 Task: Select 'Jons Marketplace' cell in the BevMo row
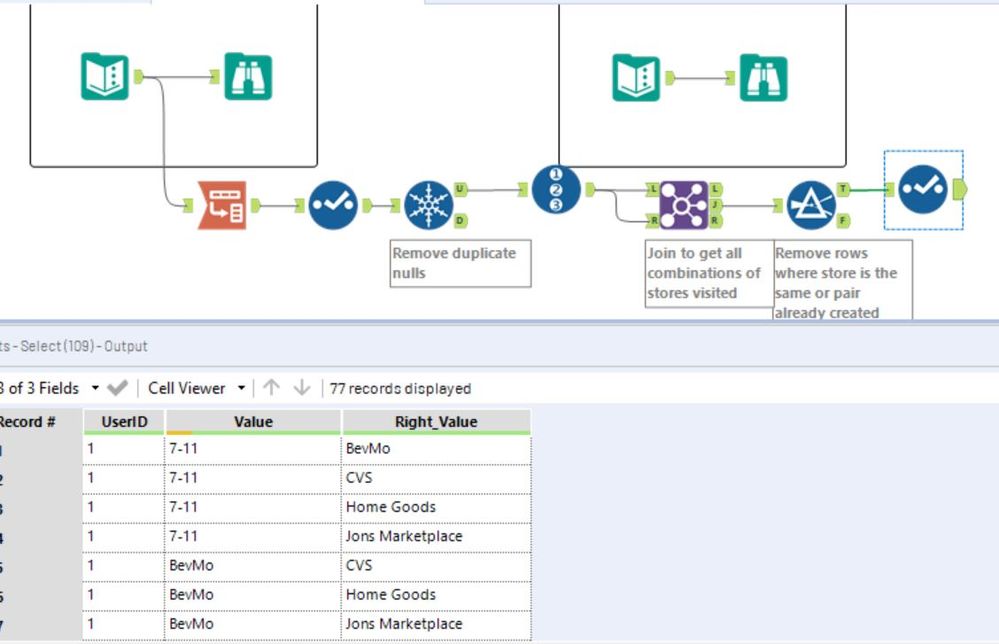point(436,625)
